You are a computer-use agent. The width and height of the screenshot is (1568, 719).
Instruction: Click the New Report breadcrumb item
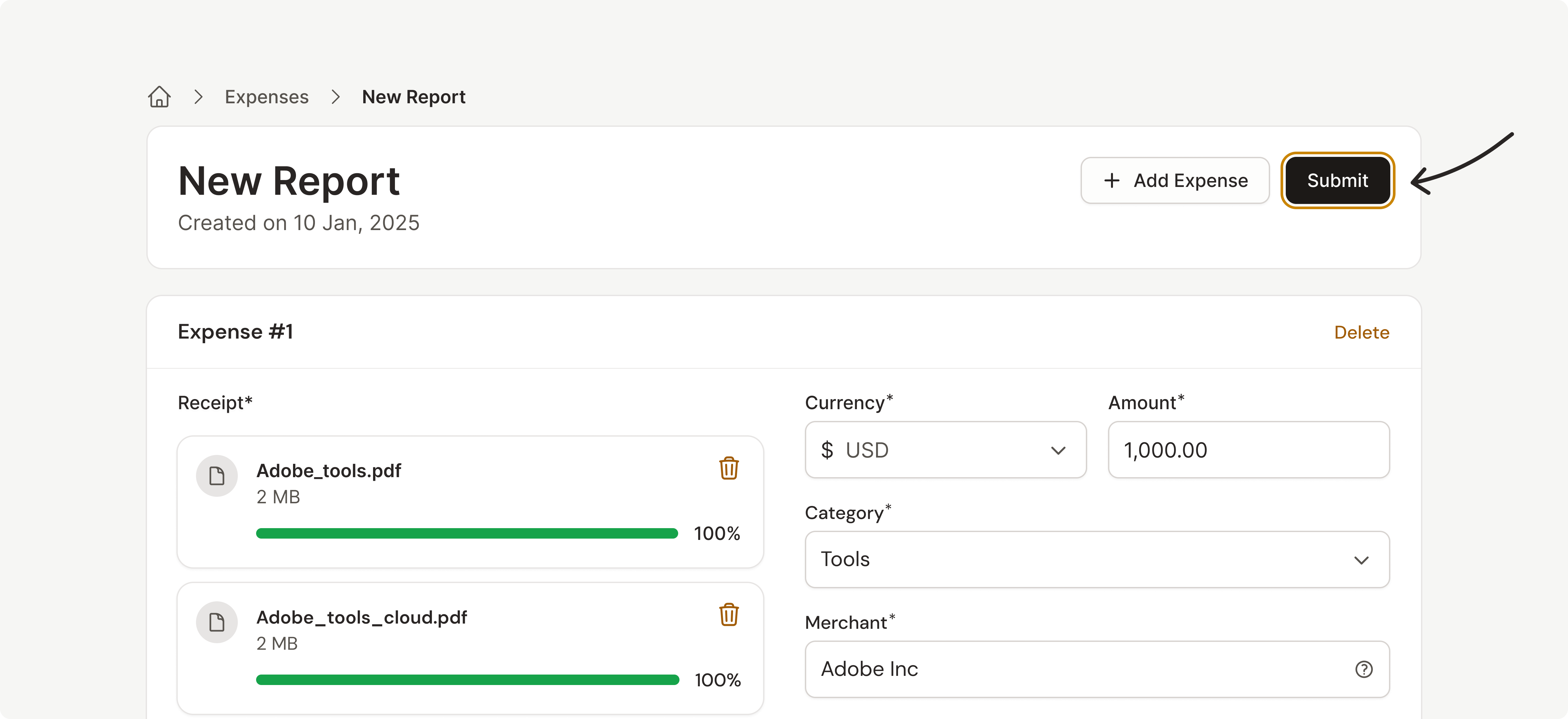(x=413, y=97)
